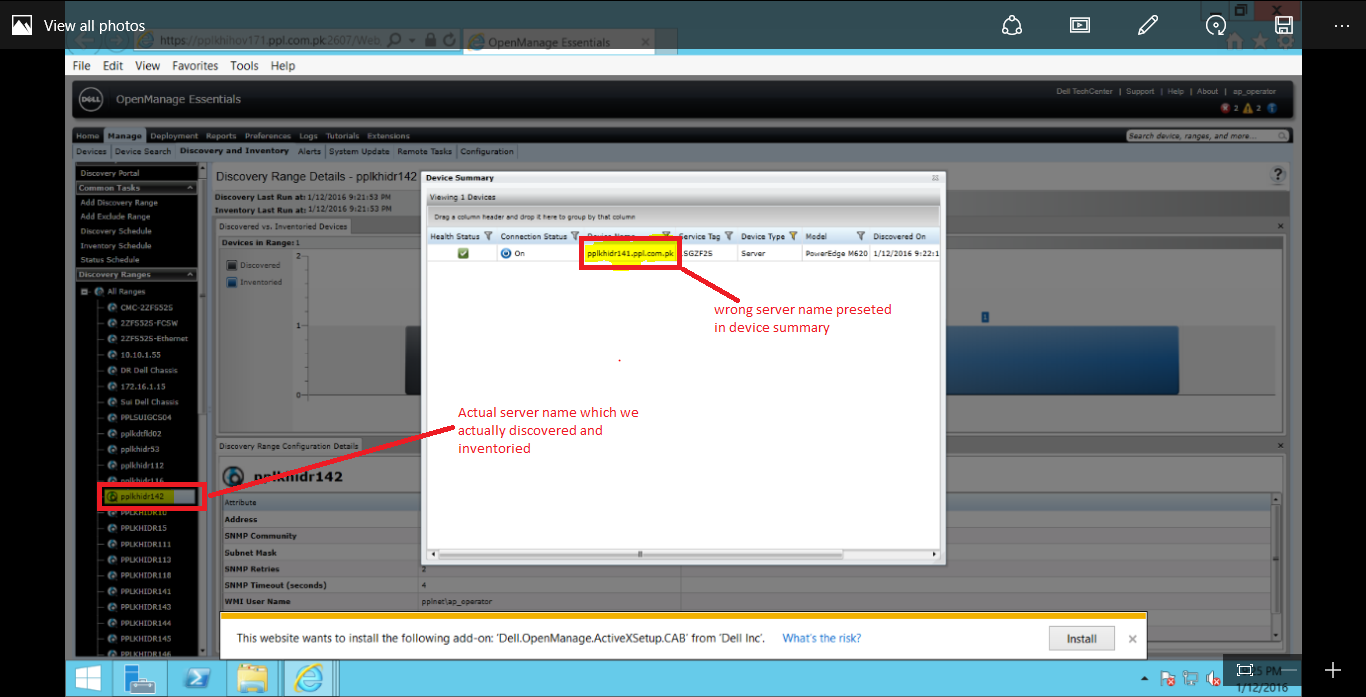Collapse the Discovery Ranges section
Screen dimensions: 1366x697
coord(189,274)
